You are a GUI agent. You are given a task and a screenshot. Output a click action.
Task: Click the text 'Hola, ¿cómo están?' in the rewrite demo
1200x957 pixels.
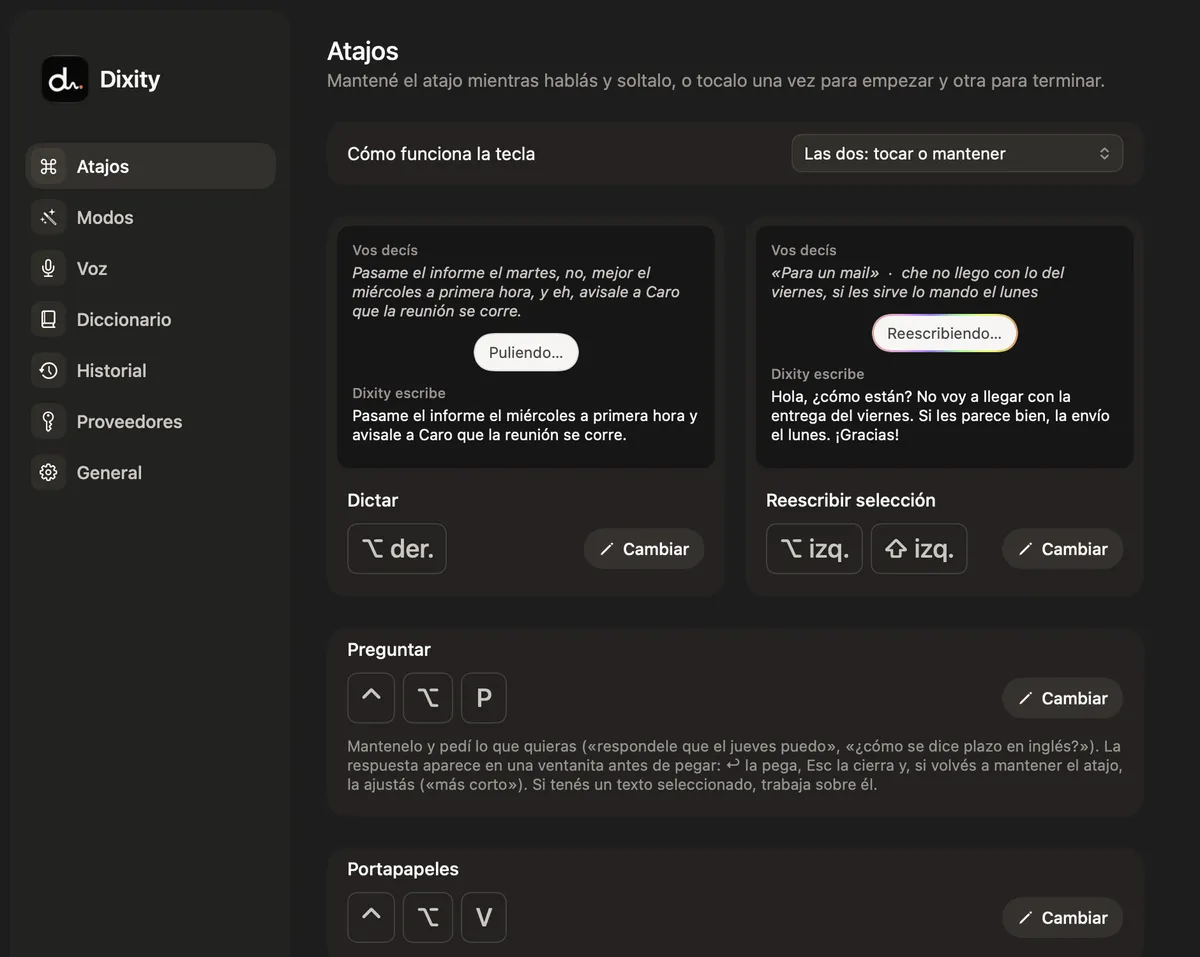pos(839,396)
